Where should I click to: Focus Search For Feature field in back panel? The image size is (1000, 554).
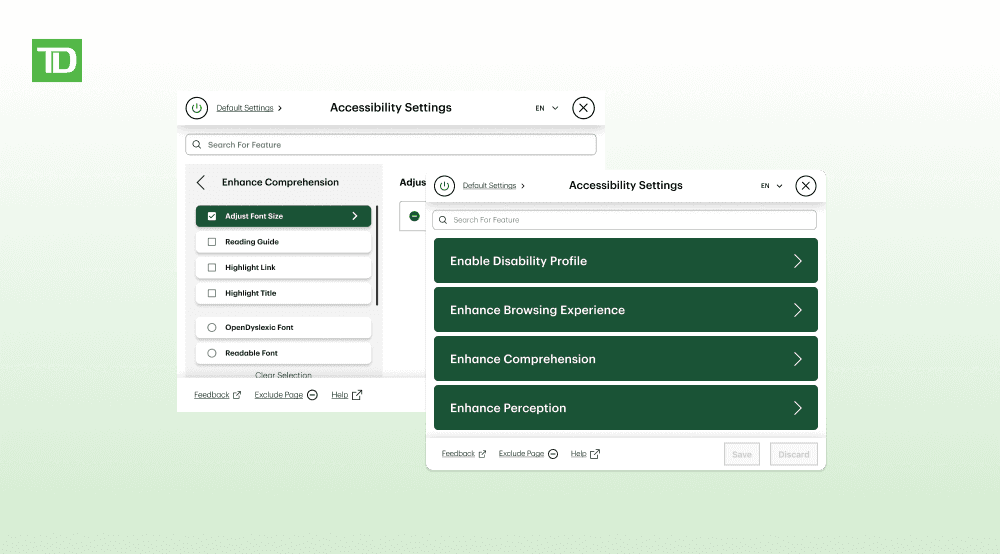[x=391, y=145]
